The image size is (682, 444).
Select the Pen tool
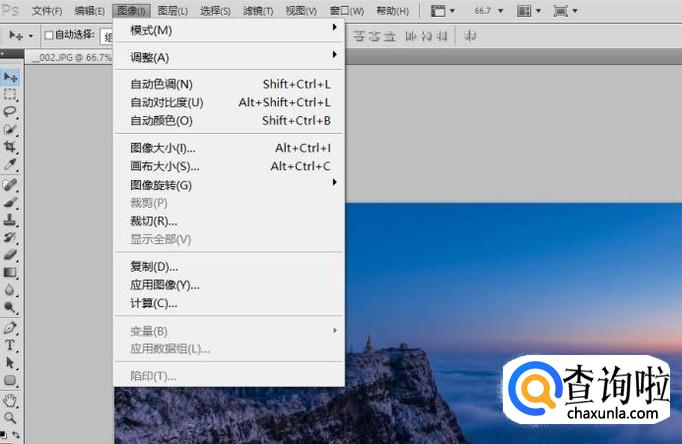coord(10,327)
